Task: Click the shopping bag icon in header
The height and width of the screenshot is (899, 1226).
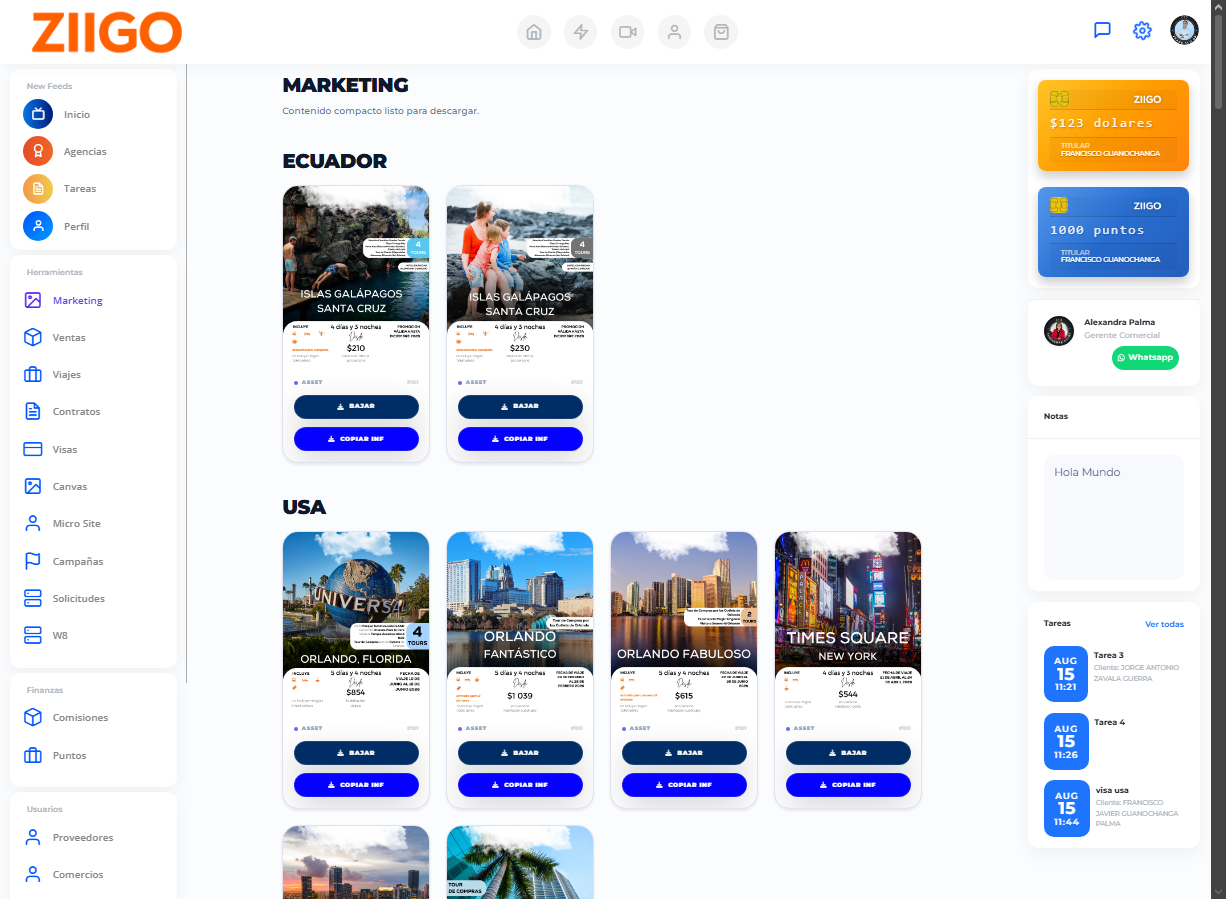Action: click(x=721, y=32)
